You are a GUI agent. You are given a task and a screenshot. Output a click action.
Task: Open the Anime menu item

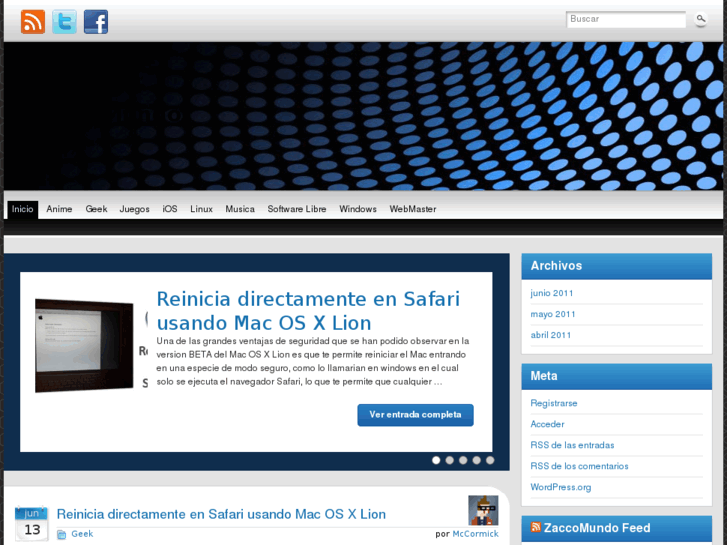coord(59,209)
